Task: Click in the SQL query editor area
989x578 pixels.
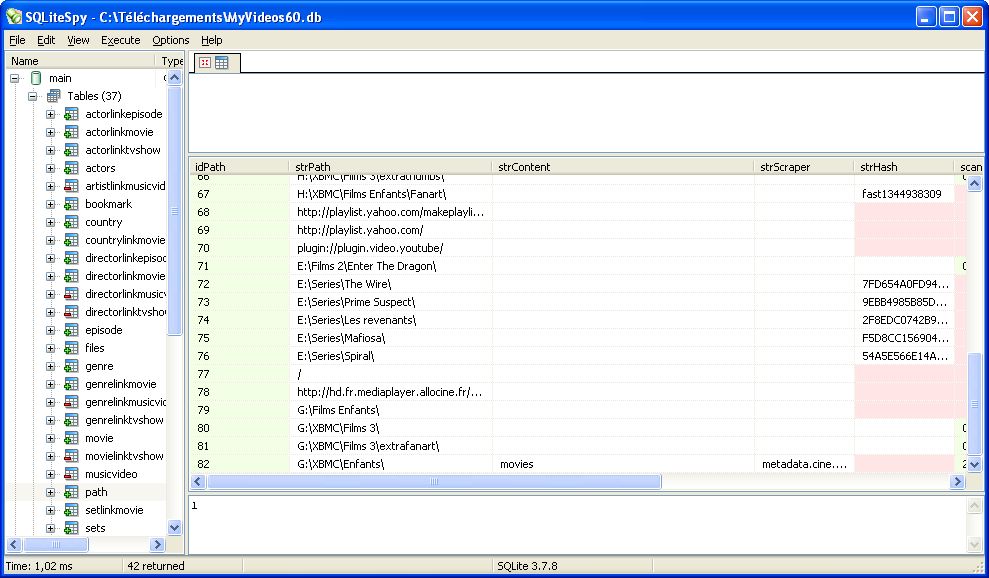Action: [x=587, y=112]
